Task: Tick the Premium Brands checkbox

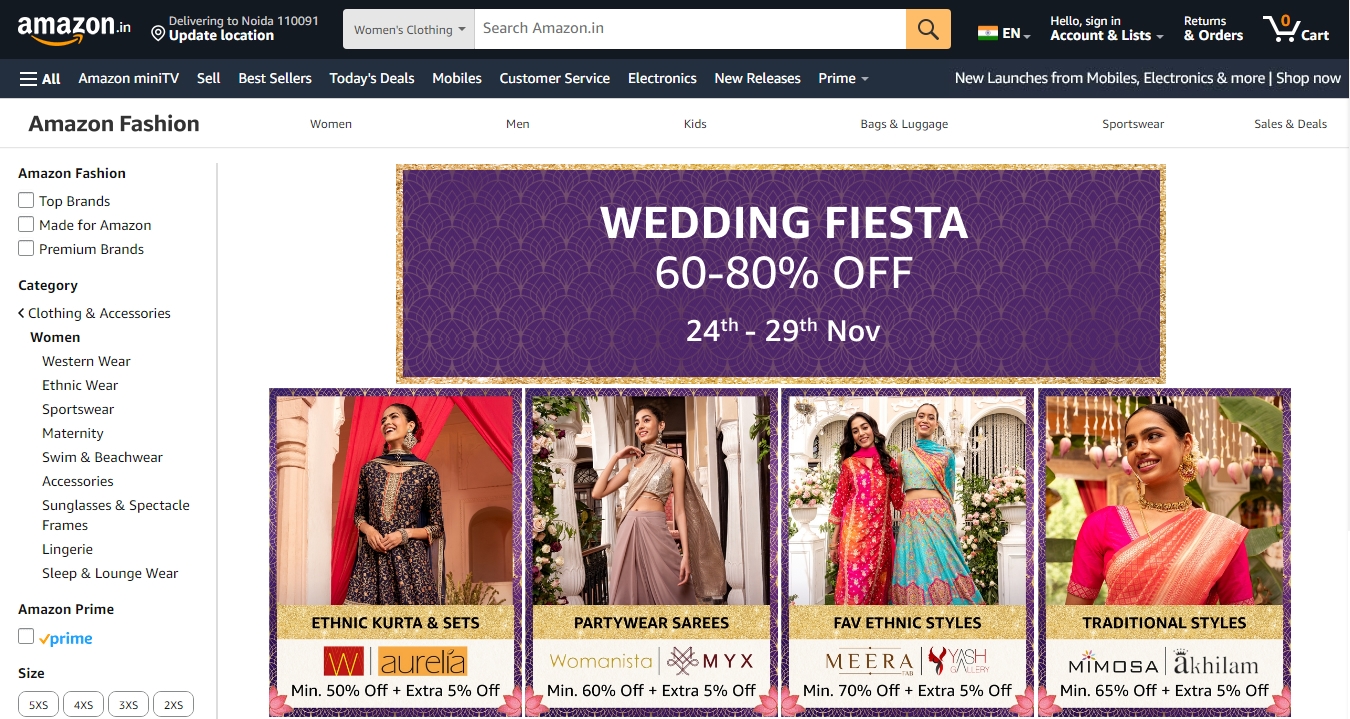Action: pyautogui.click(x=26, y=248)
